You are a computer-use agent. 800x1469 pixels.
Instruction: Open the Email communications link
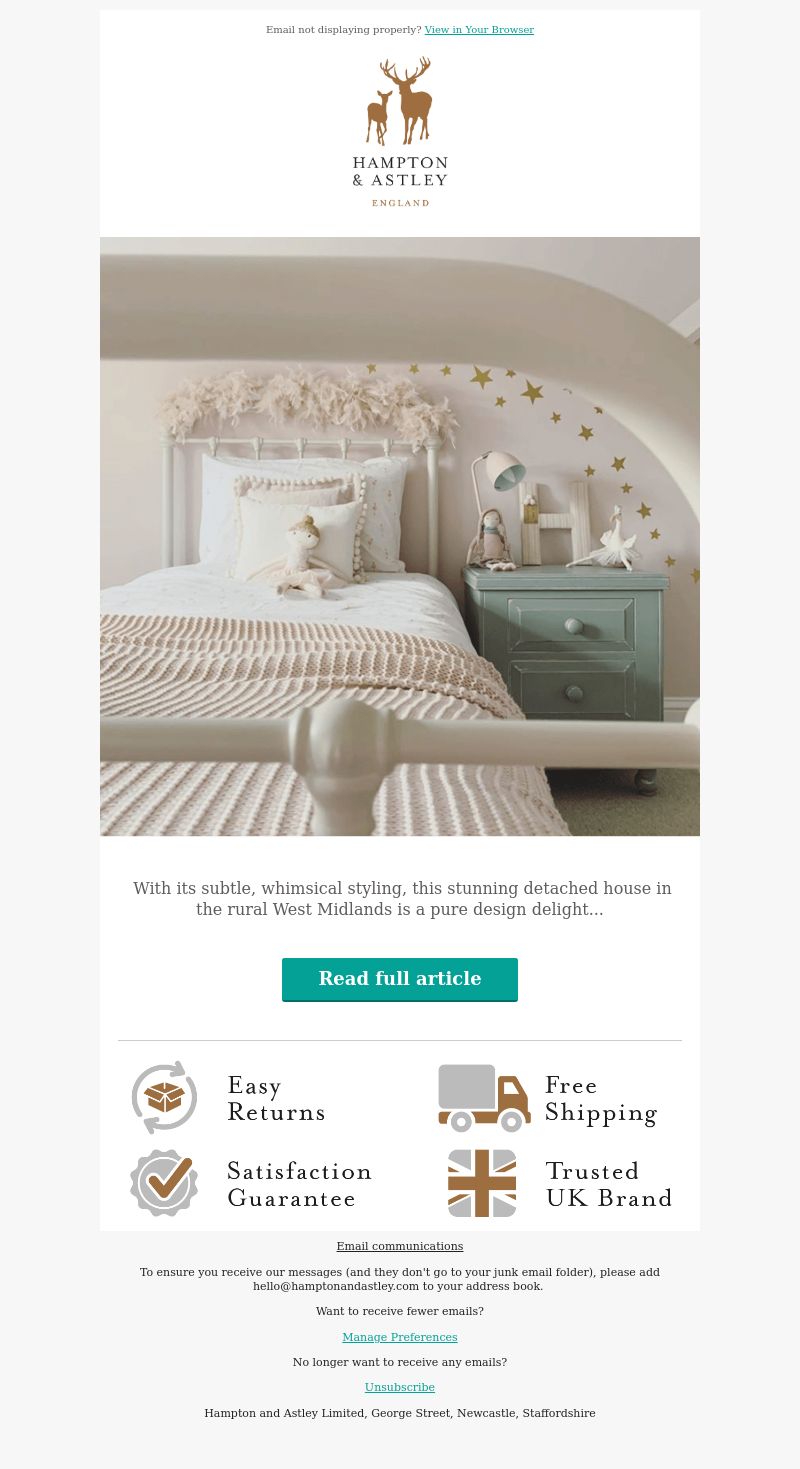[x=400, y=1246]
